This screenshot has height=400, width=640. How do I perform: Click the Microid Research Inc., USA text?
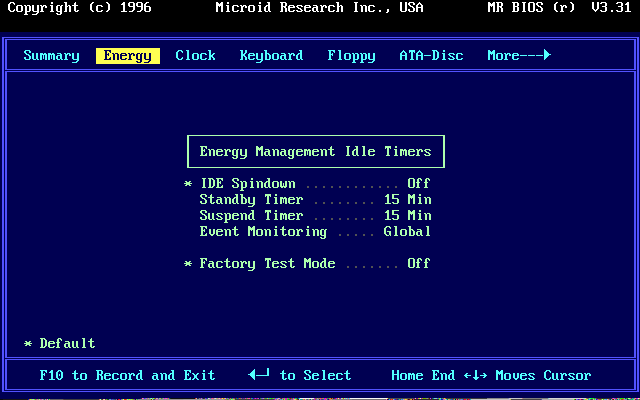(319, 8)
